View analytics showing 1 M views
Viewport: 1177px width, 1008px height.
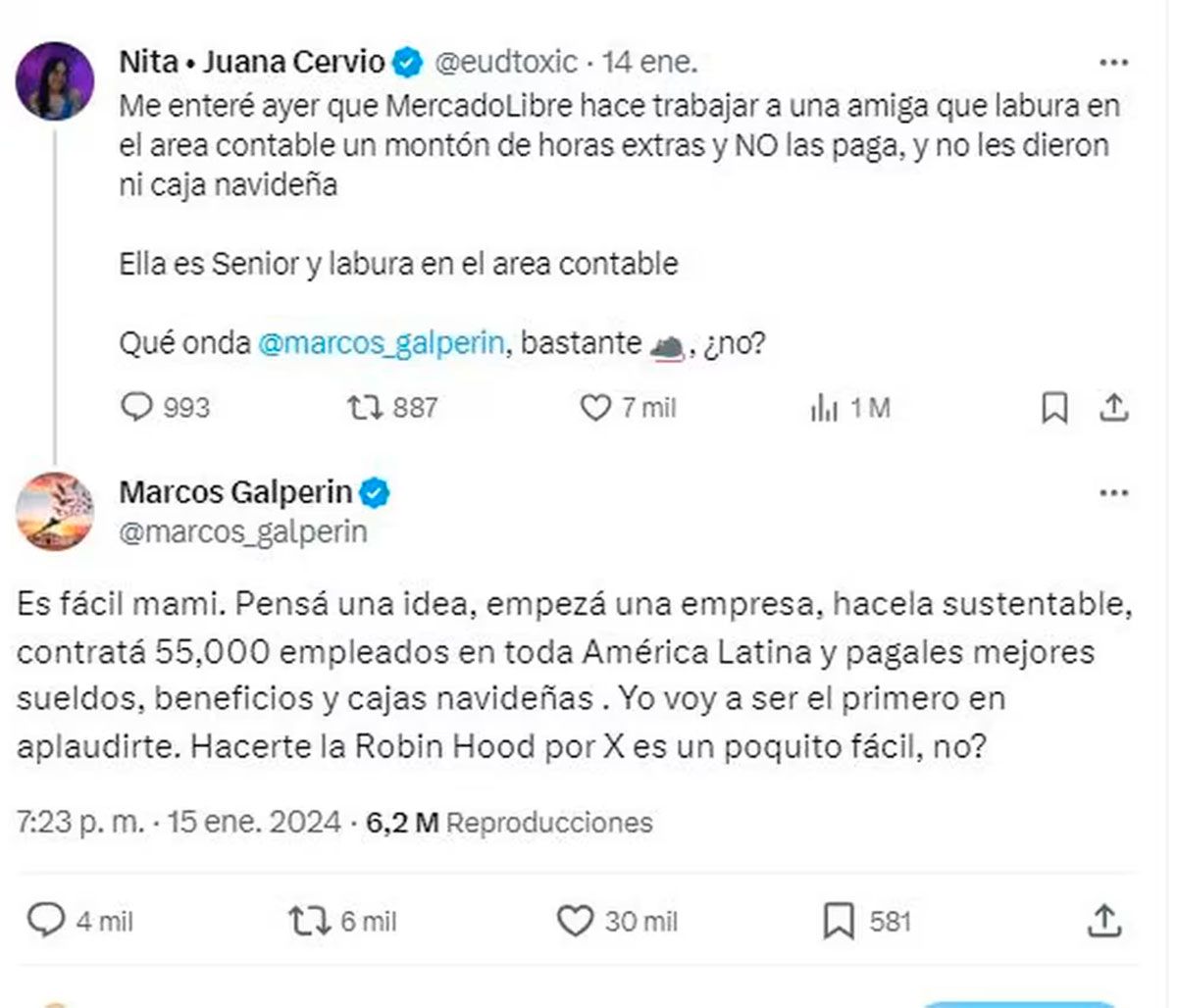click(x=824, y=408)
